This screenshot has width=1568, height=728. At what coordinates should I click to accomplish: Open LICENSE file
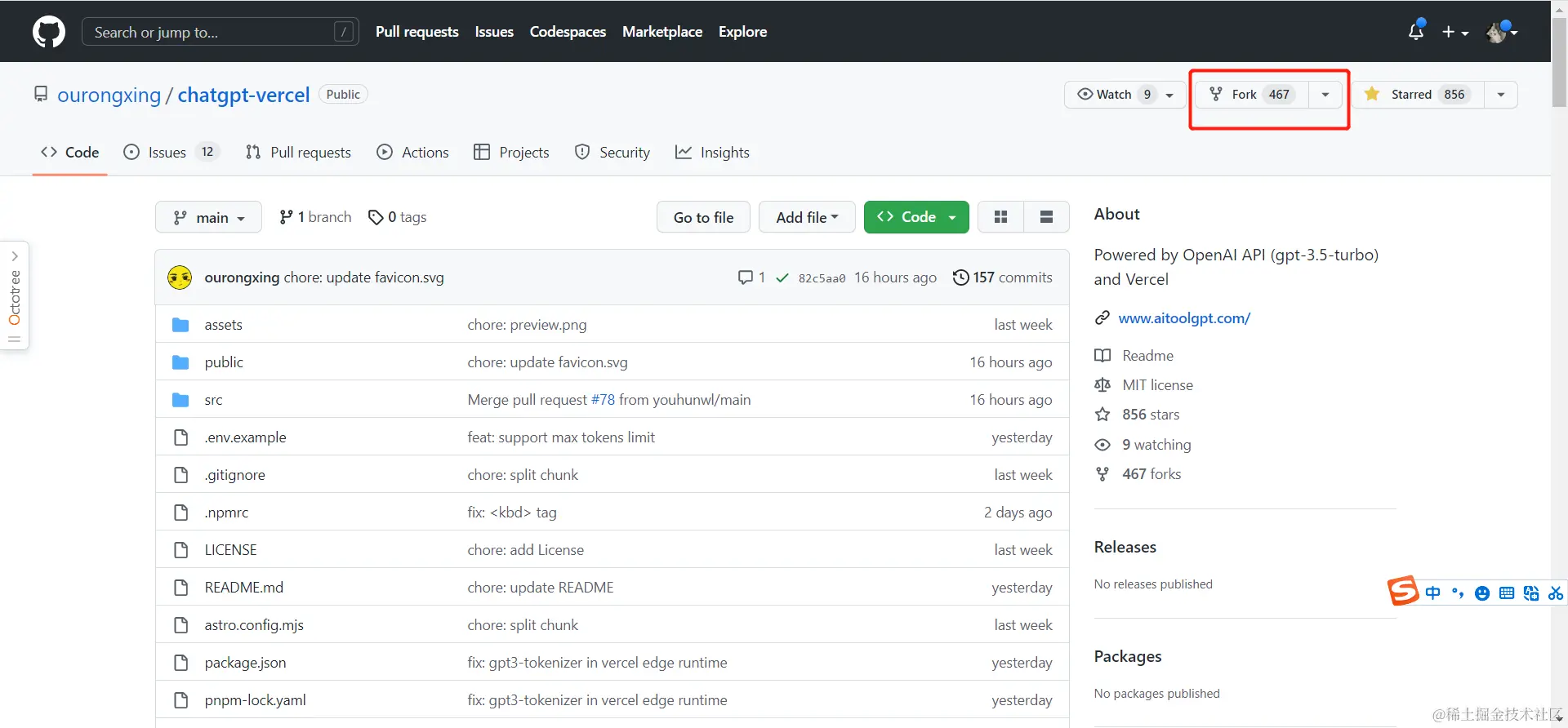pos(230,550)
